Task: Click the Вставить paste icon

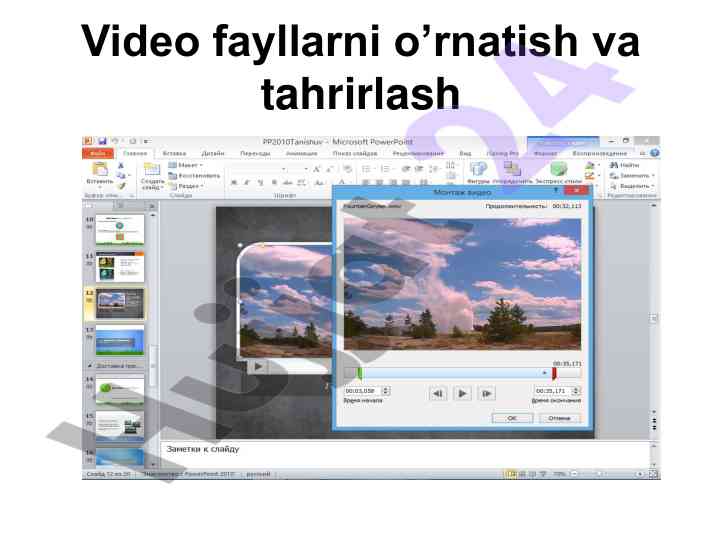Action: point(98,169)
